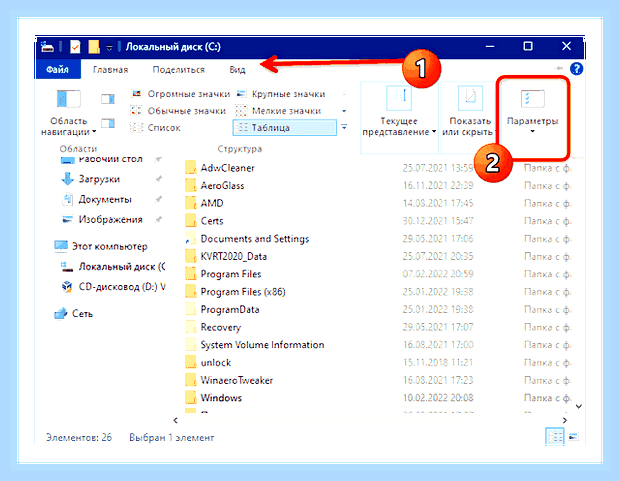Select the Список layout option
The width and height of the screenshot is (620, 481).
pyautogui.click(x=155, y=128)
